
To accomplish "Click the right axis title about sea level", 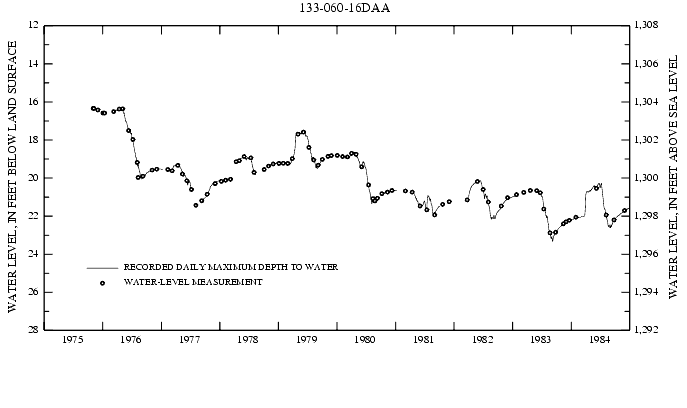I will click(675, 177).
